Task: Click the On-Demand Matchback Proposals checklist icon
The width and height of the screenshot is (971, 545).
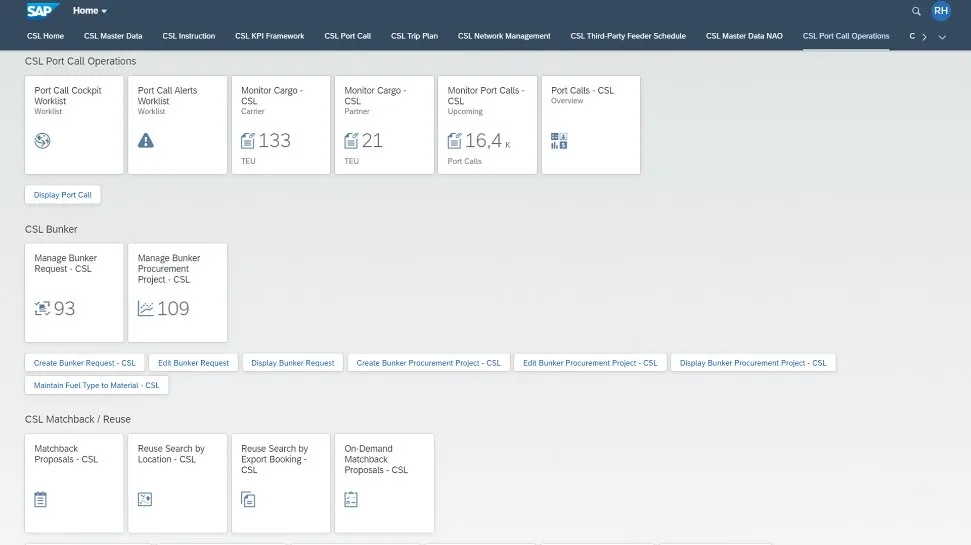Action: point(352,499)
